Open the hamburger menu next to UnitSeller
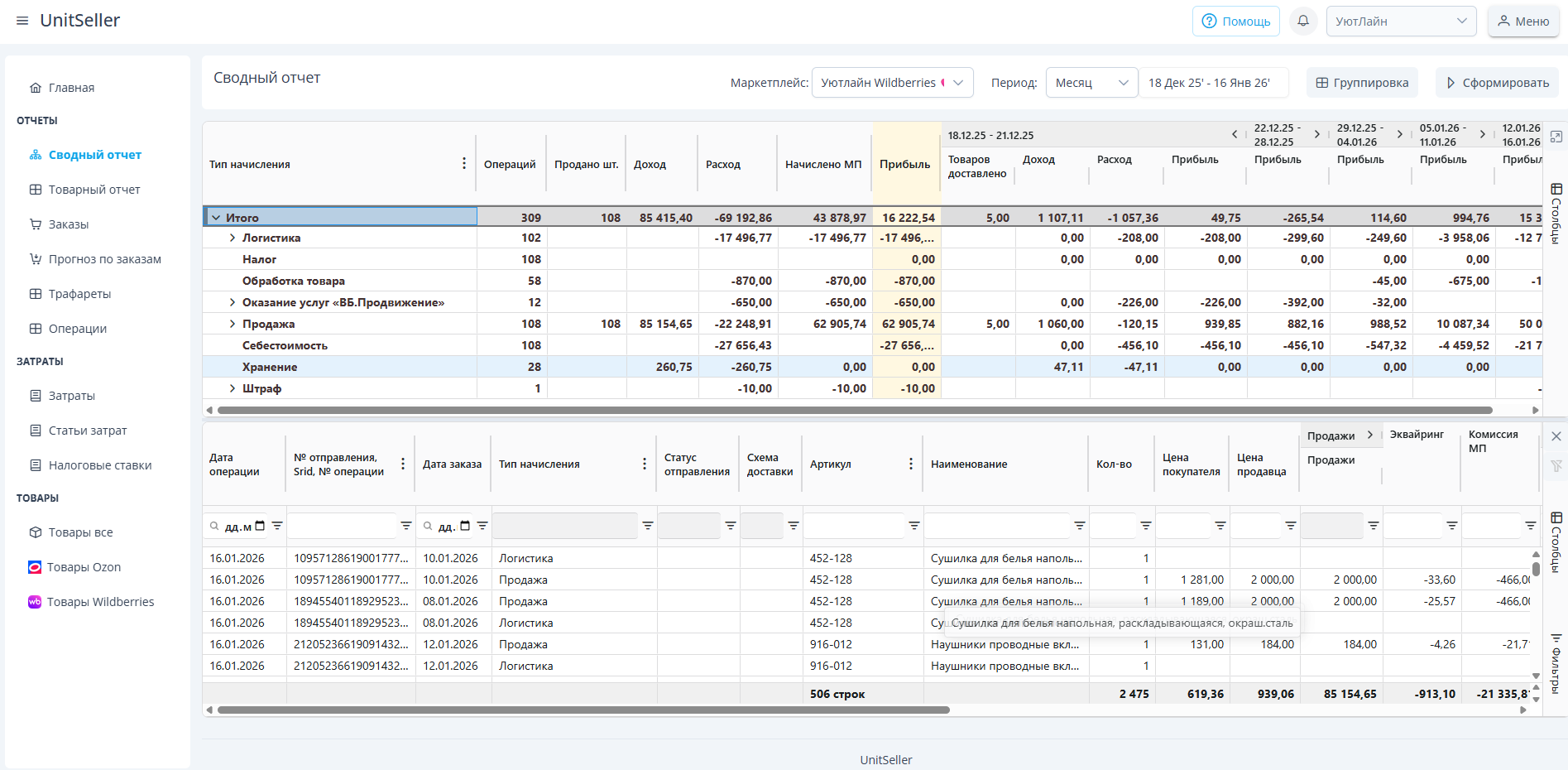The height and width of the screenshot is (770, 1568). tap(22, 21)
